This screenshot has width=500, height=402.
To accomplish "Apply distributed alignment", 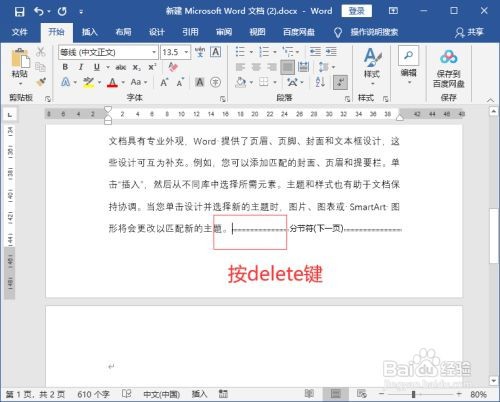I will [x=303, y=67].
